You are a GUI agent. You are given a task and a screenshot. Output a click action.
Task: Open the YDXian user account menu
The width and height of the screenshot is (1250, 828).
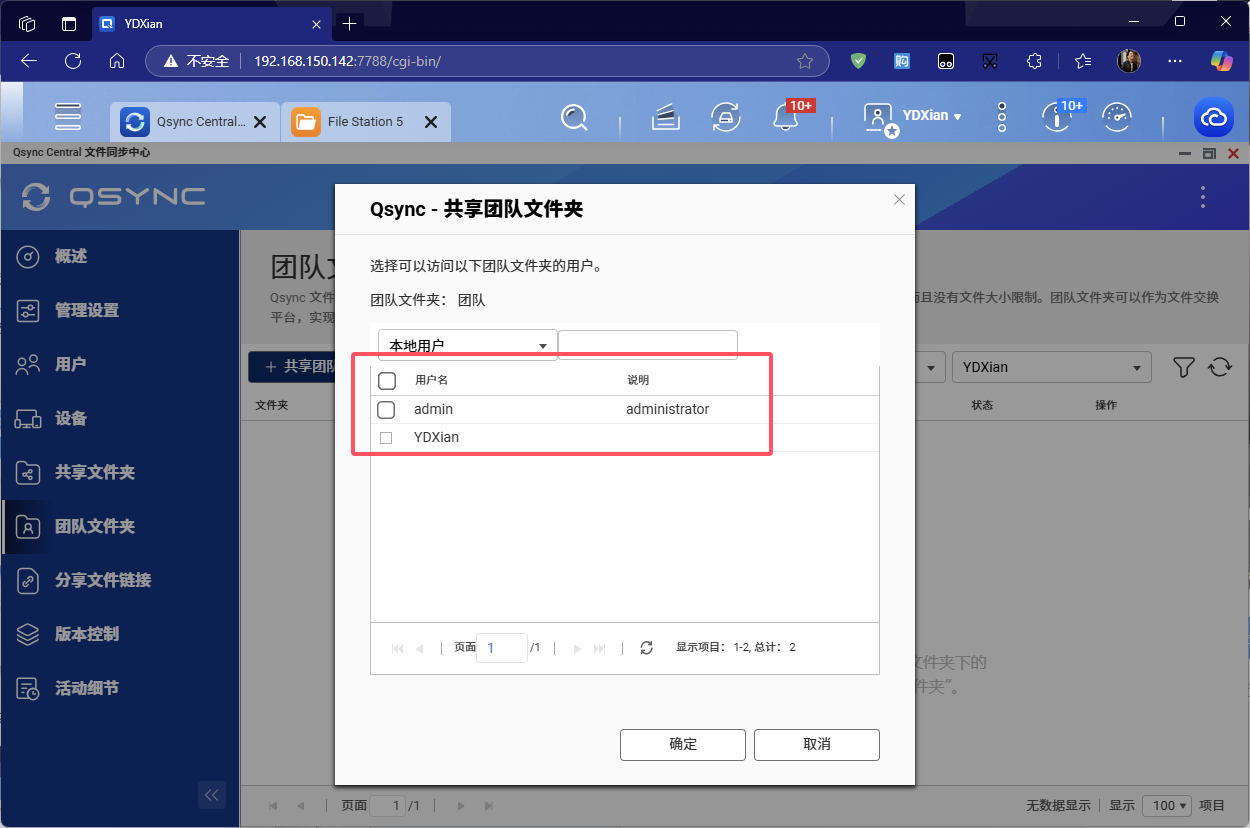913,117
